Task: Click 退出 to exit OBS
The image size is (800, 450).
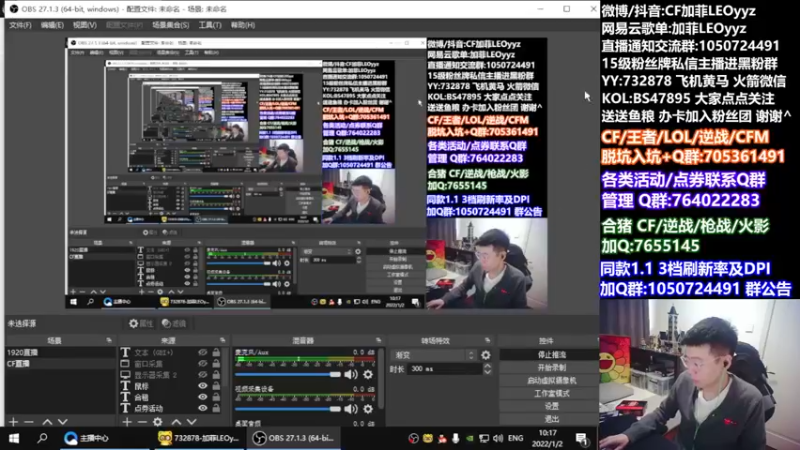Action: coord(551,419)
